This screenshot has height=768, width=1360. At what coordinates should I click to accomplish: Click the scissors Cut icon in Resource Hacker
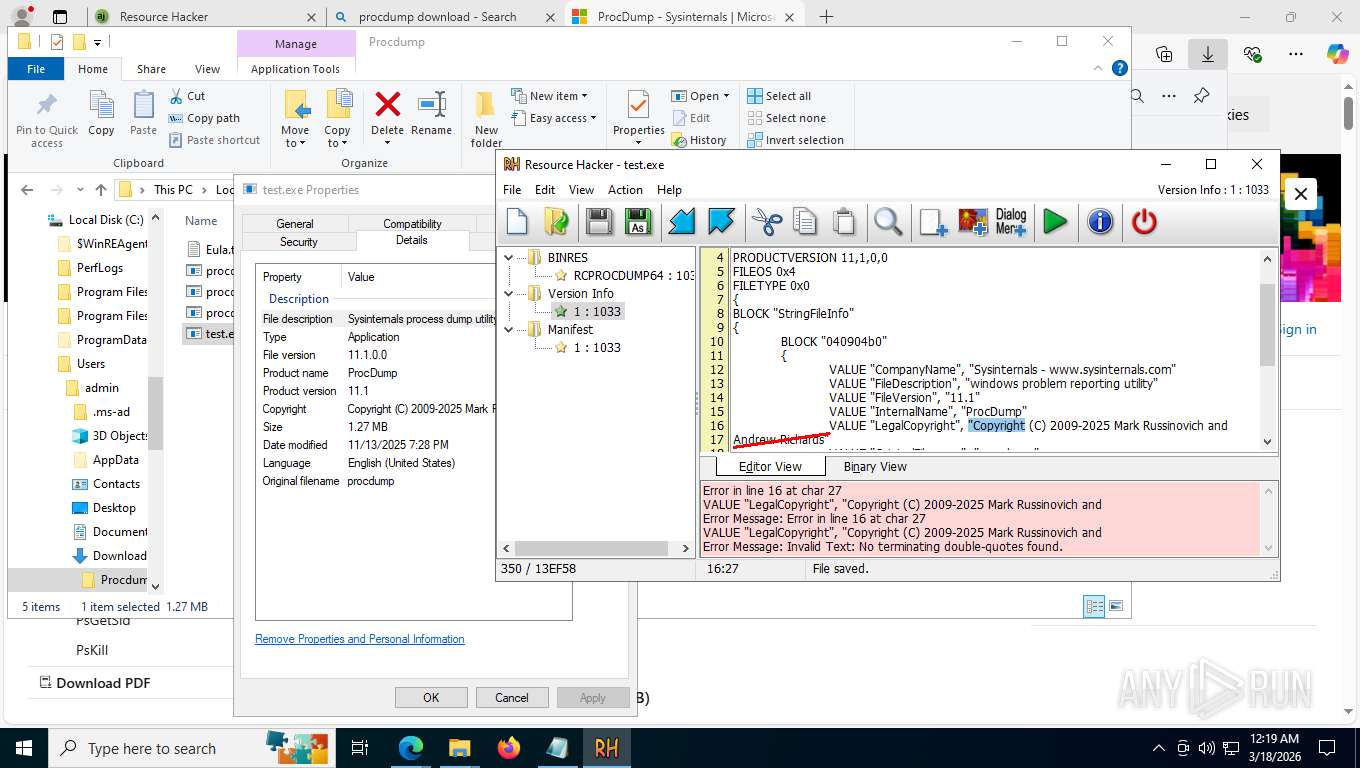[767, 221]
